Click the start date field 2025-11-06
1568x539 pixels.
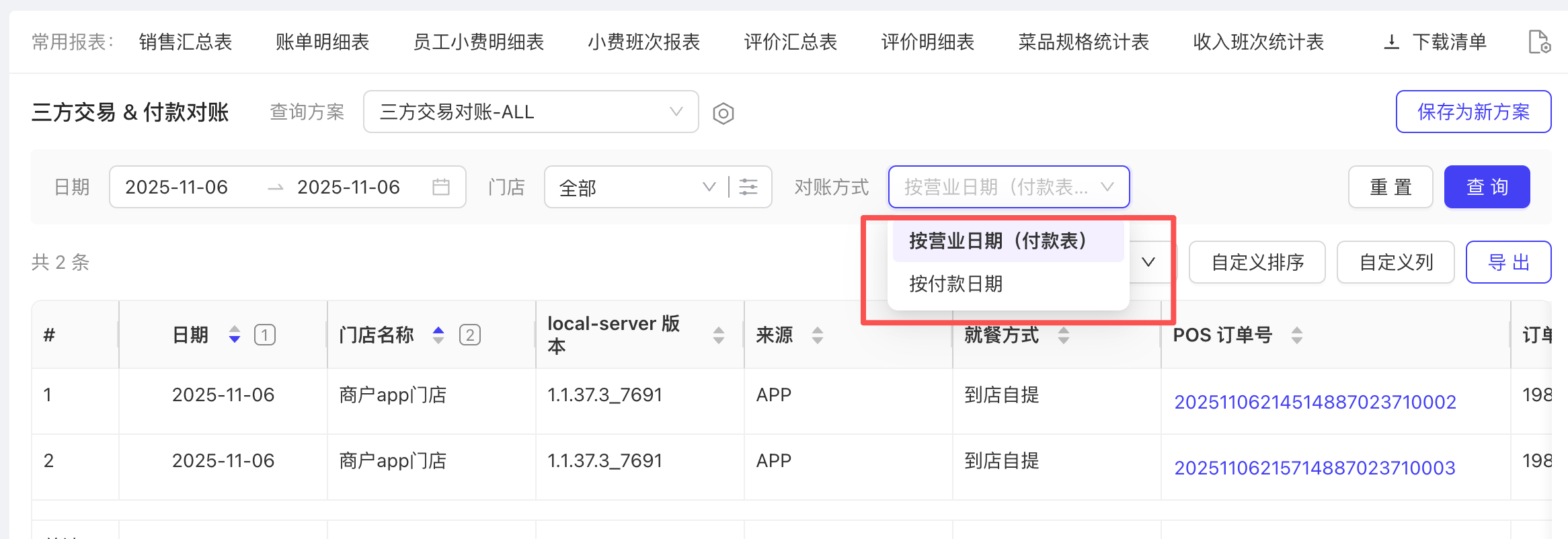(x=177, y=187)
